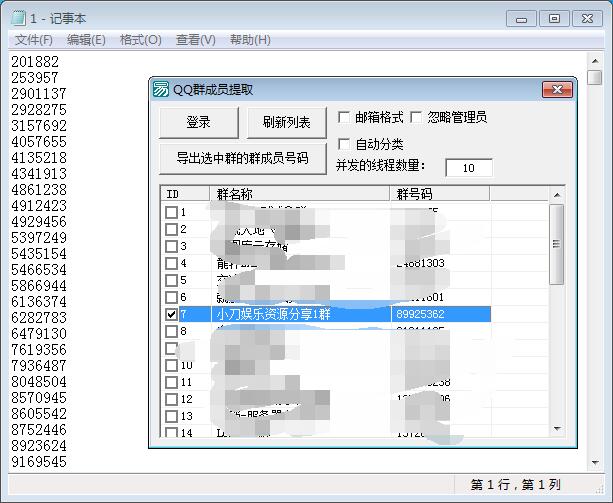Click the group list scrollbar thumb
The image size is (613, 503).
pyautogui.click(x=557, y=244)
